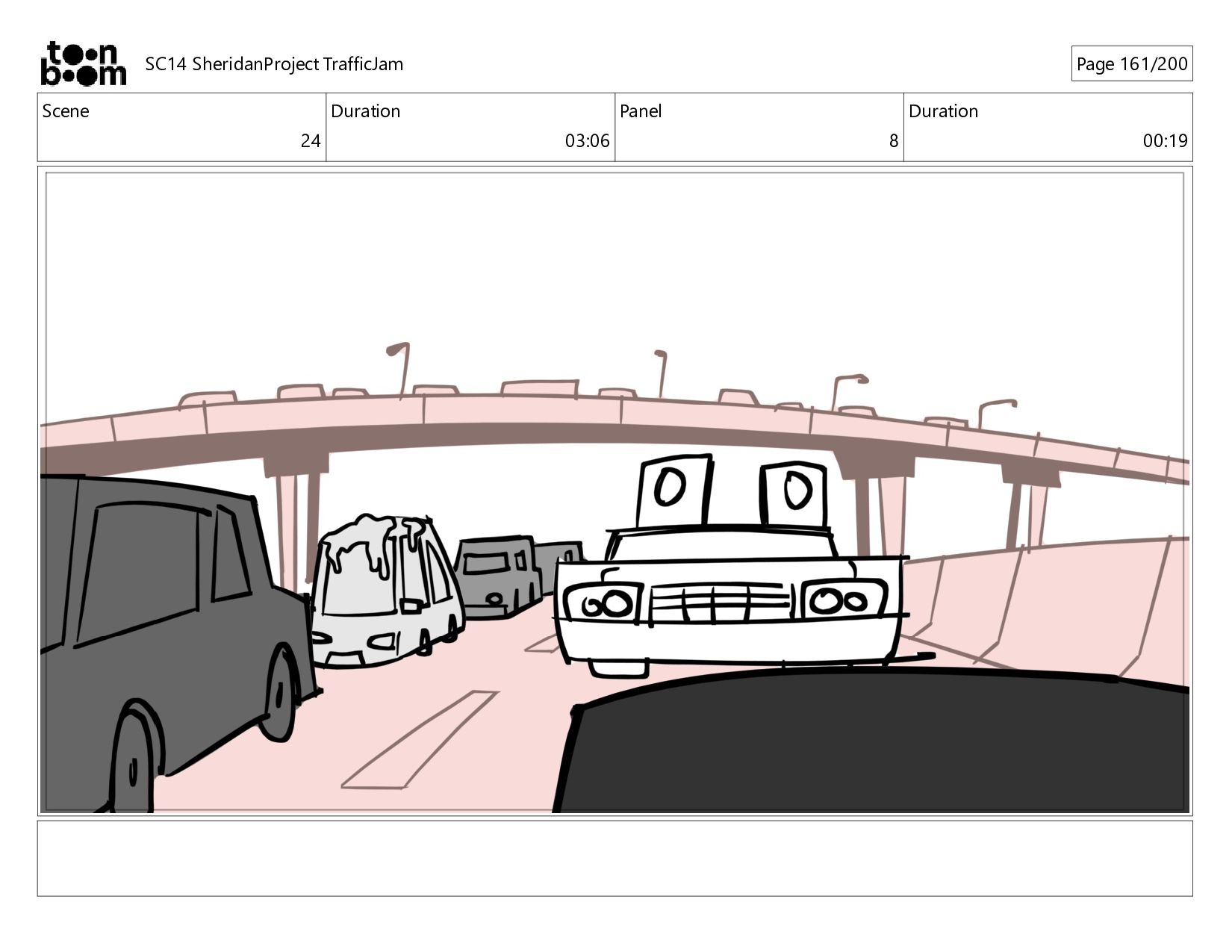Select the project title 'SC14 SheridanProject TrafficJam'

coord(274,64)
